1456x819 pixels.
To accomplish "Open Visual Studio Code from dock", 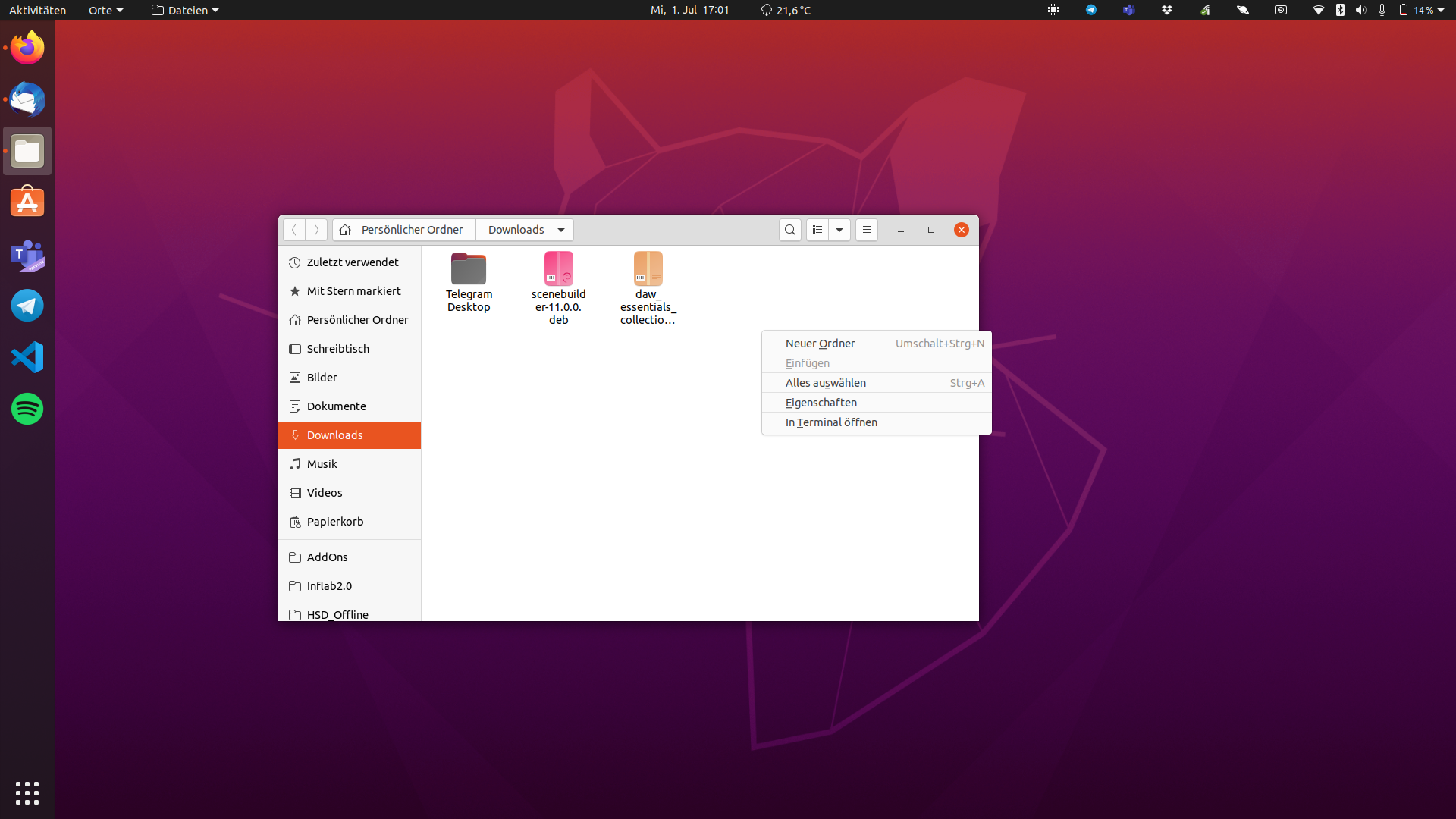I will 27,357.
